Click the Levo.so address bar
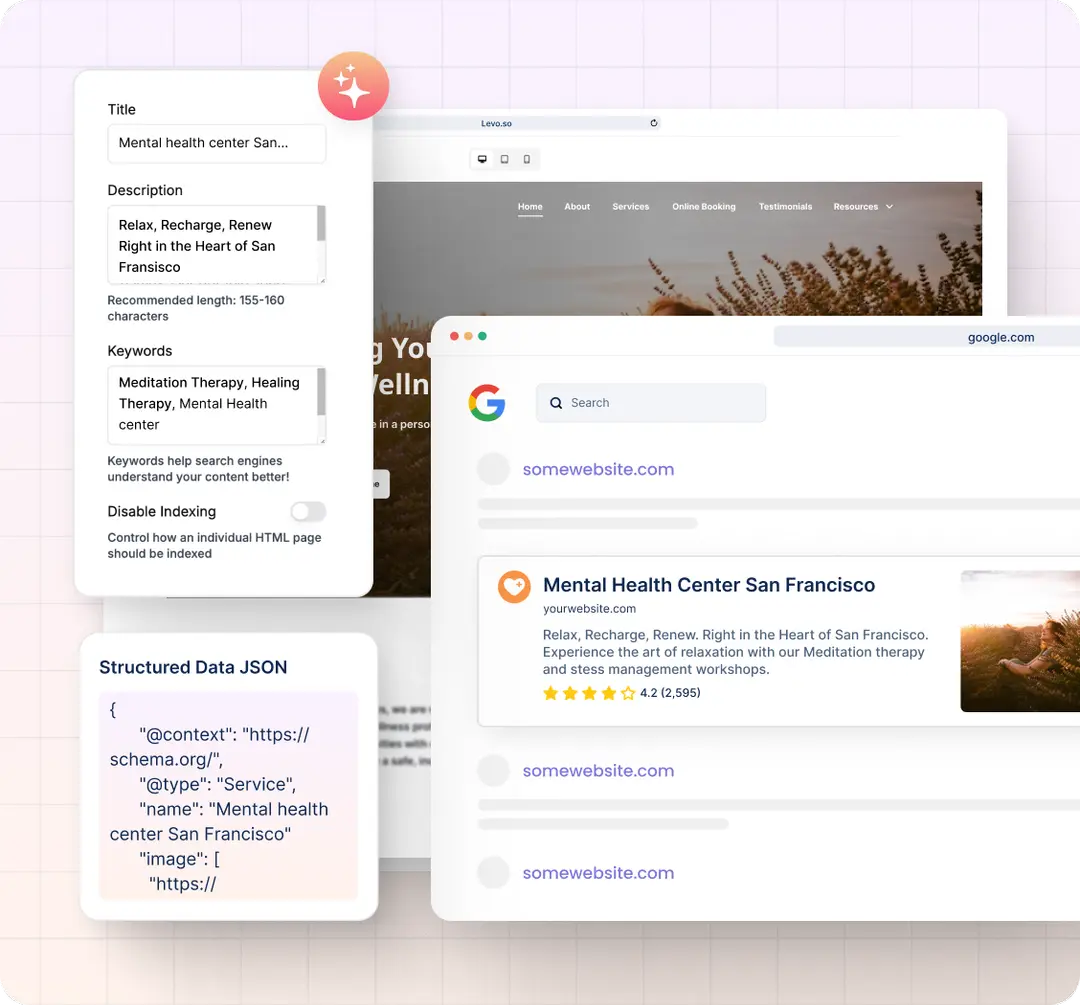Image resolution: width=1080 pixels, height=1005 pixels. [x=517, y=123]
